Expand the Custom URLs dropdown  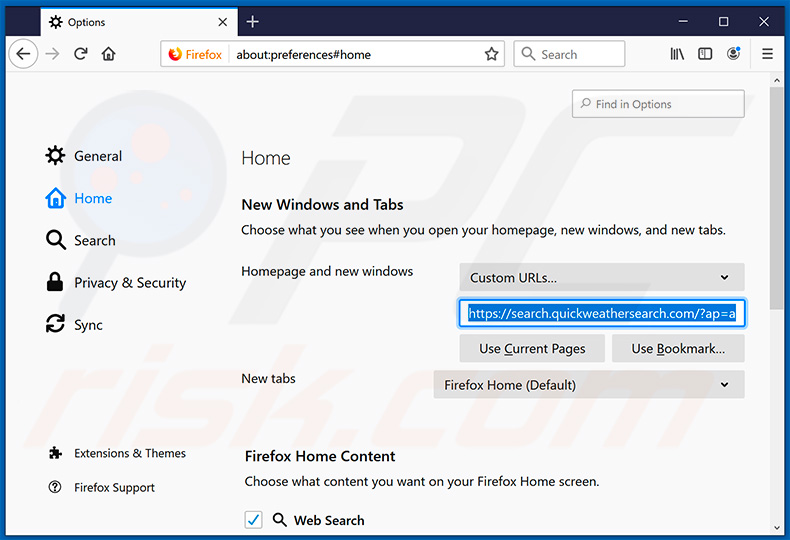tap(602, 277)
